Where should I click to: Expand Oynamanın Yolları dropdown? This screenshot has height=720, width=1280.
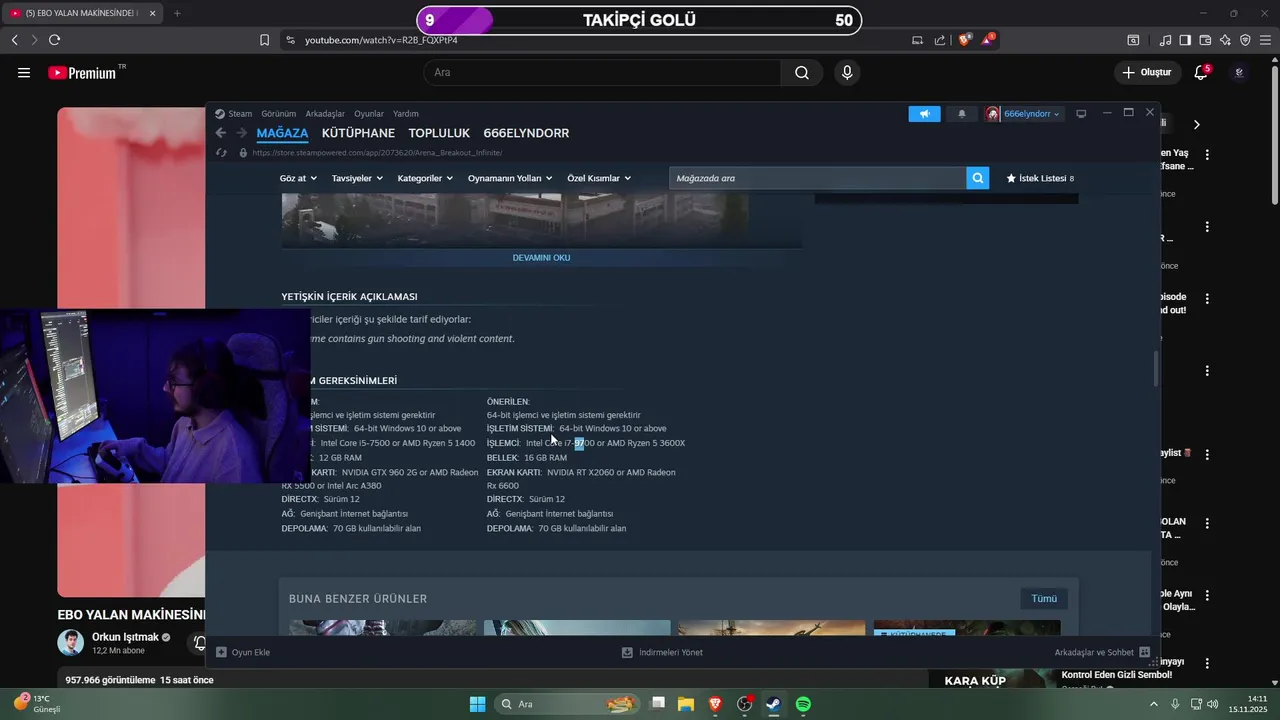point(510,178)
